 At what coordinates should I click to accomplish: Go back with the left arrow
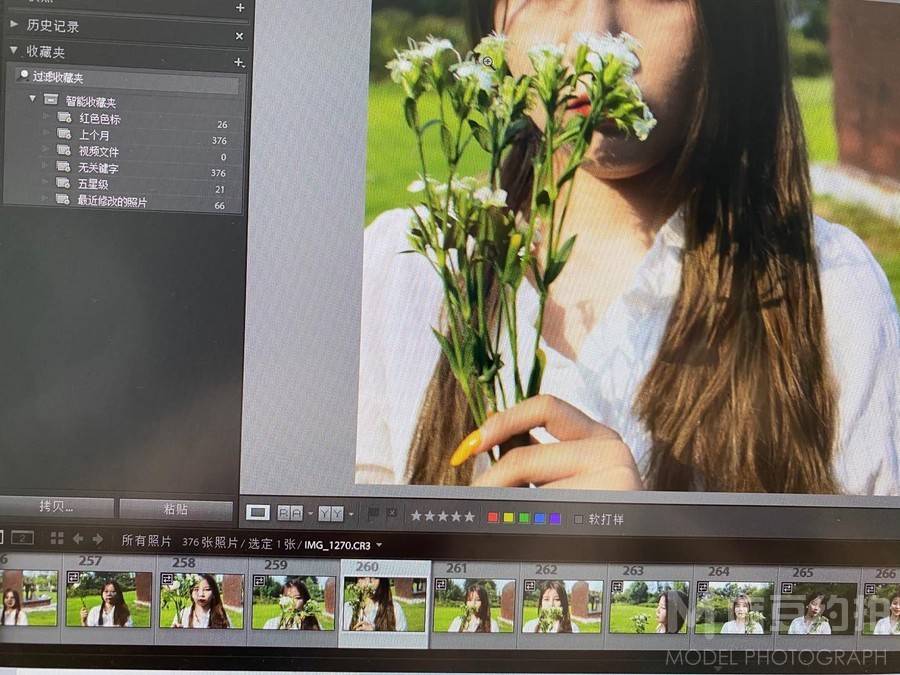tap(78, 538)
